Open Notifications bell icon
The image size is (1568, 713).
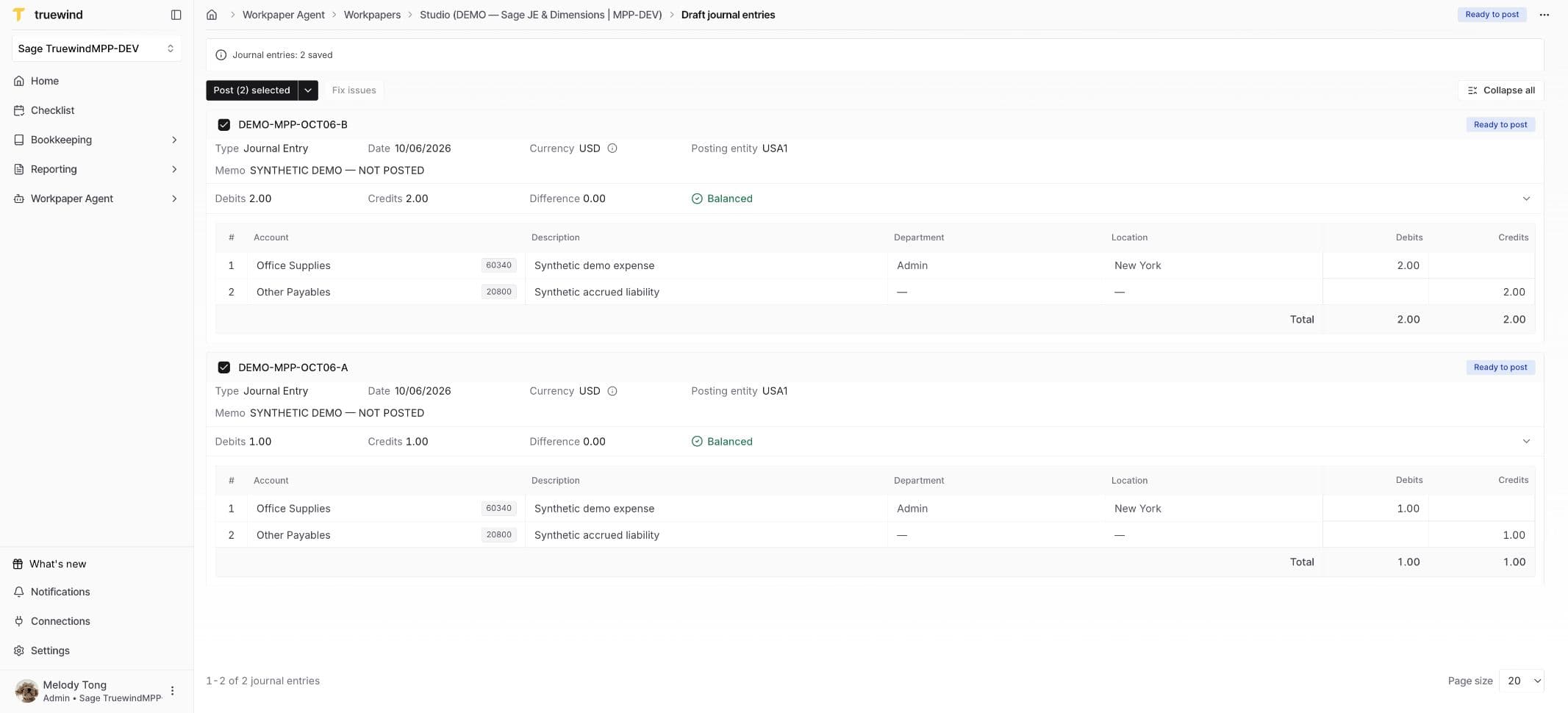pyautogui.click(x=19, y=592)
